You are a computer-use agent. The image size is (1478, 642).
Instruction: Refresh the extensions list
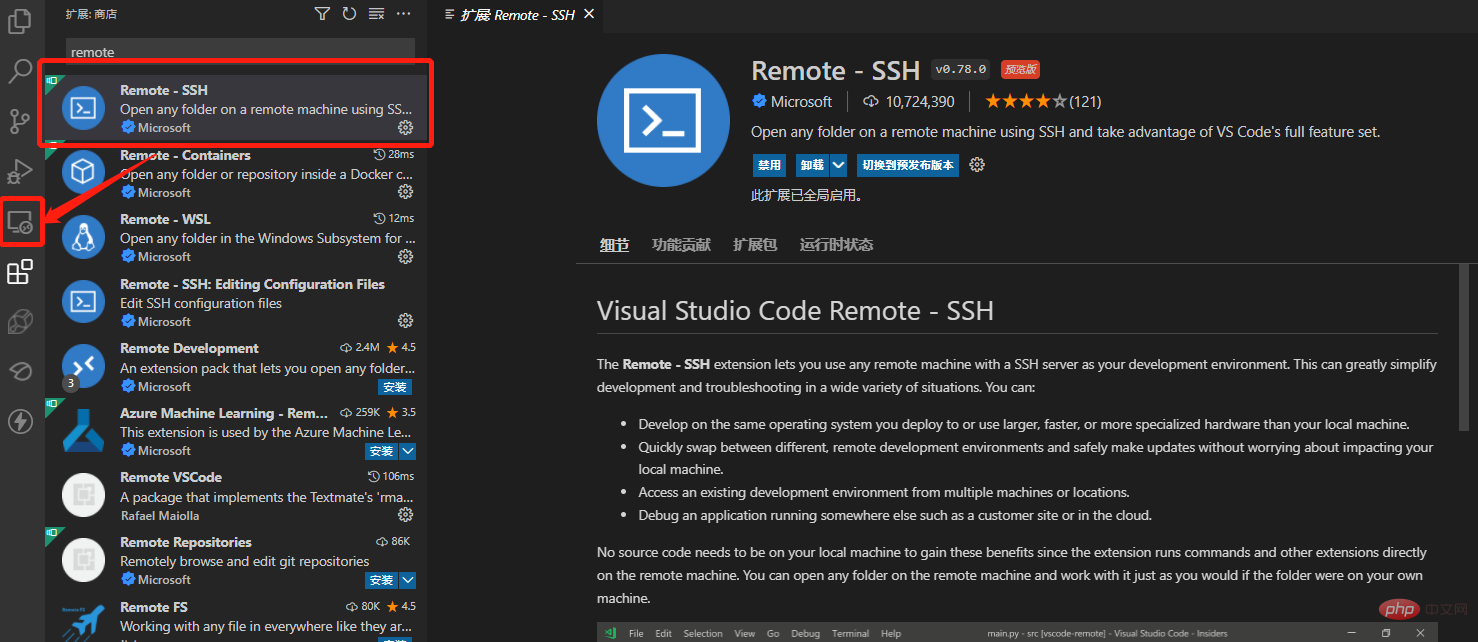tap(349, 14)
